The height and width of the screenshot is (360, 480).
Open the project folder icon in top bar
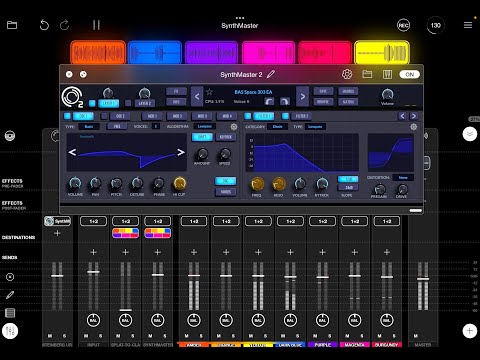pos(12,25)
